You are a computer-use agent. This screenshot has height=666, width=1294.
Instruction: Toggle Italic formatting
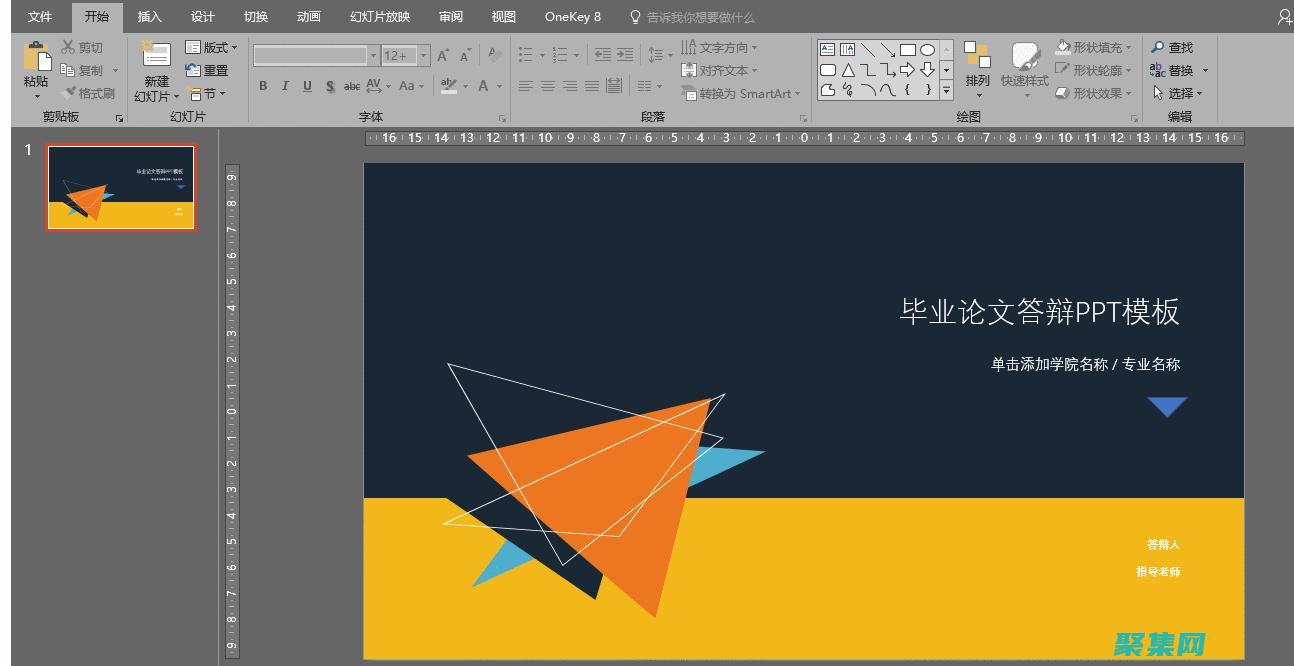click(285, 86)
